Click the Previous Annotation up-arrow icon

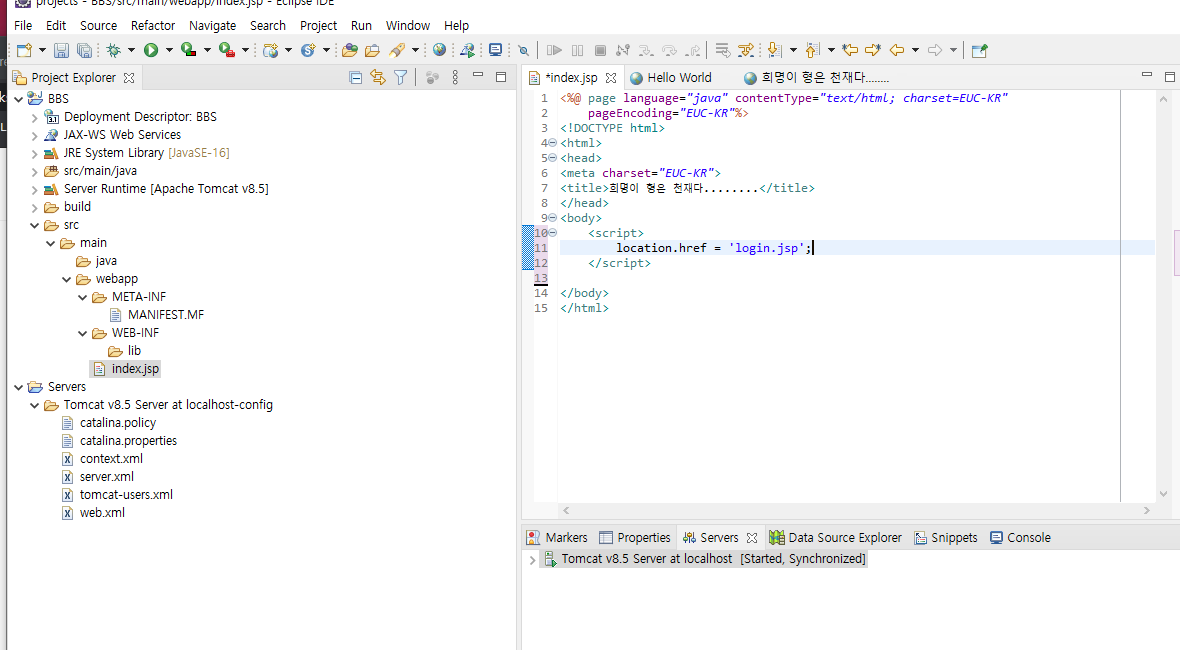(x=812, y=50)
